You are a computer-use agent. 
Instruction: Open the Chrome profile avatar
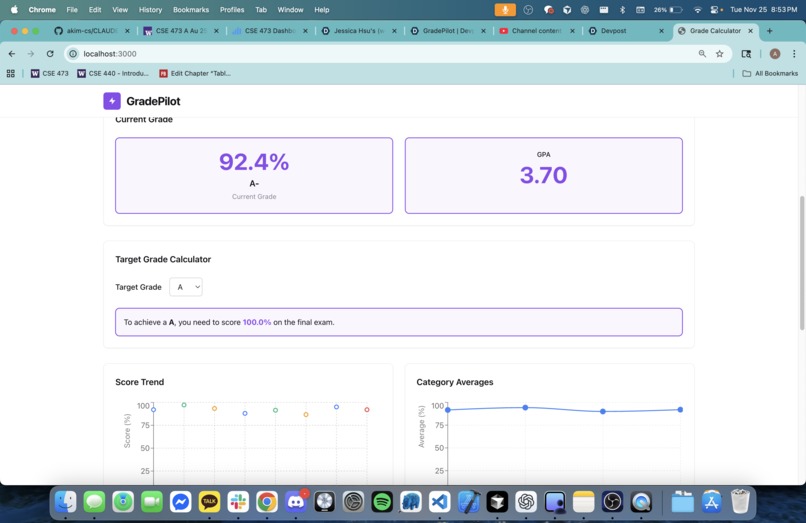[x=775, y=53]
